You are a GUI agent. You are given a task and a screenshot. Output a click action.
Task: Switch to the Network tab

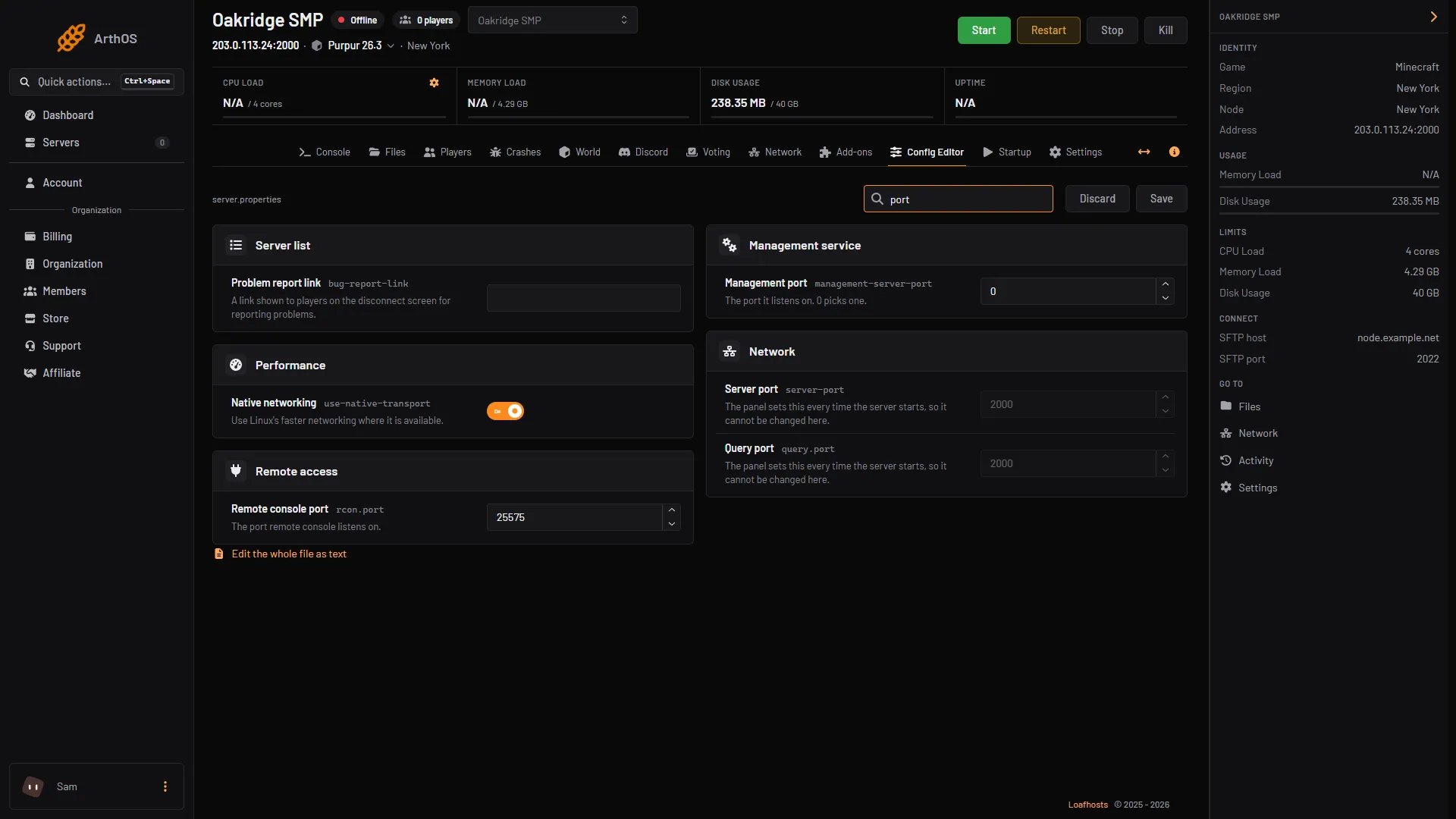point(775,152)
